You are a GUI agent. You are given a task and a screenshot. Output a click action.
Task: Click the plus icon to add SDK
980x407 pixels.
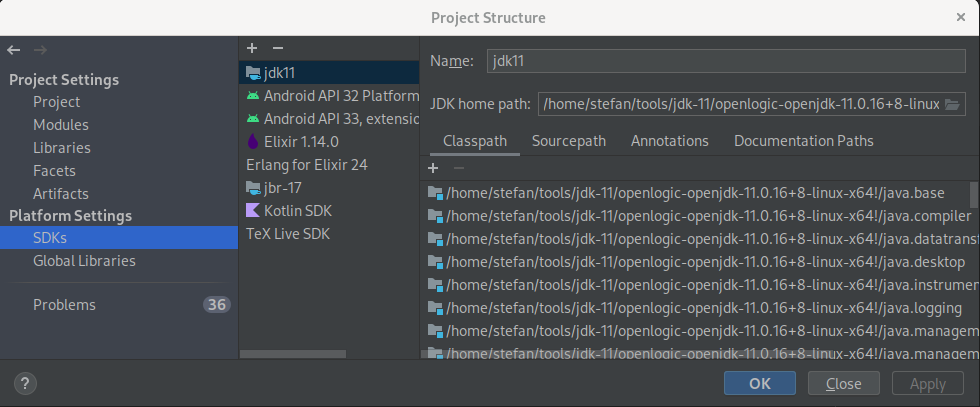(252, 48)
